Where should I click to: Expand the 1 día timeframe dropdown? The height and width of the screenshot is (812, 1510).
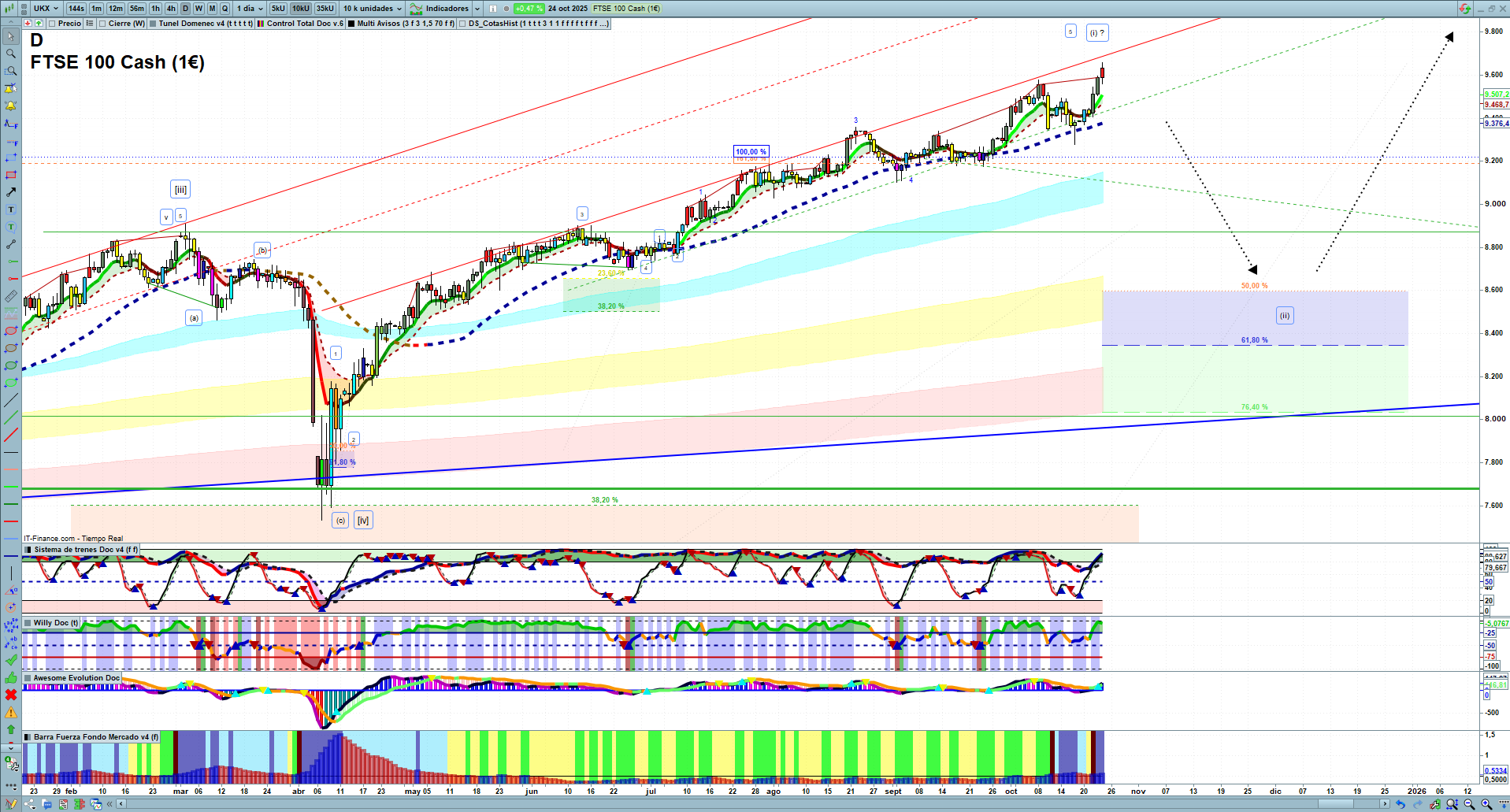250,9
